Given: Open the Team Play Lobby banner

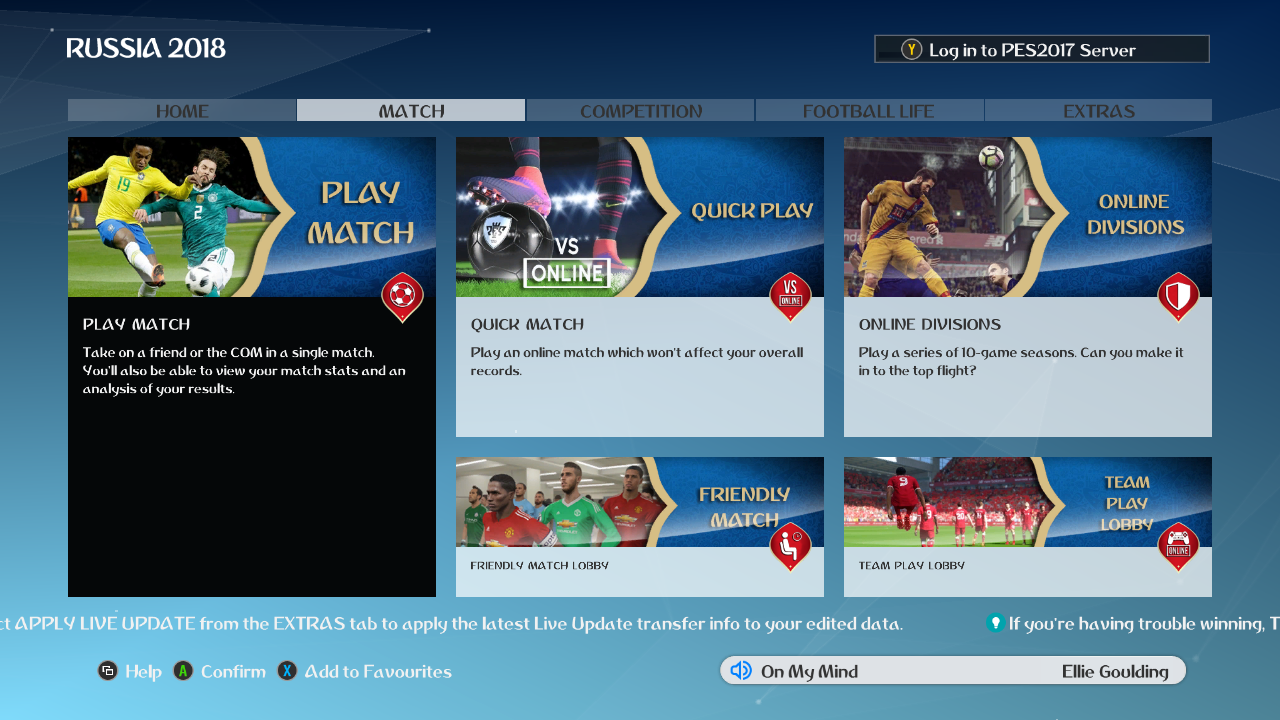Looking at the screenshot, I should [1028, 502].
